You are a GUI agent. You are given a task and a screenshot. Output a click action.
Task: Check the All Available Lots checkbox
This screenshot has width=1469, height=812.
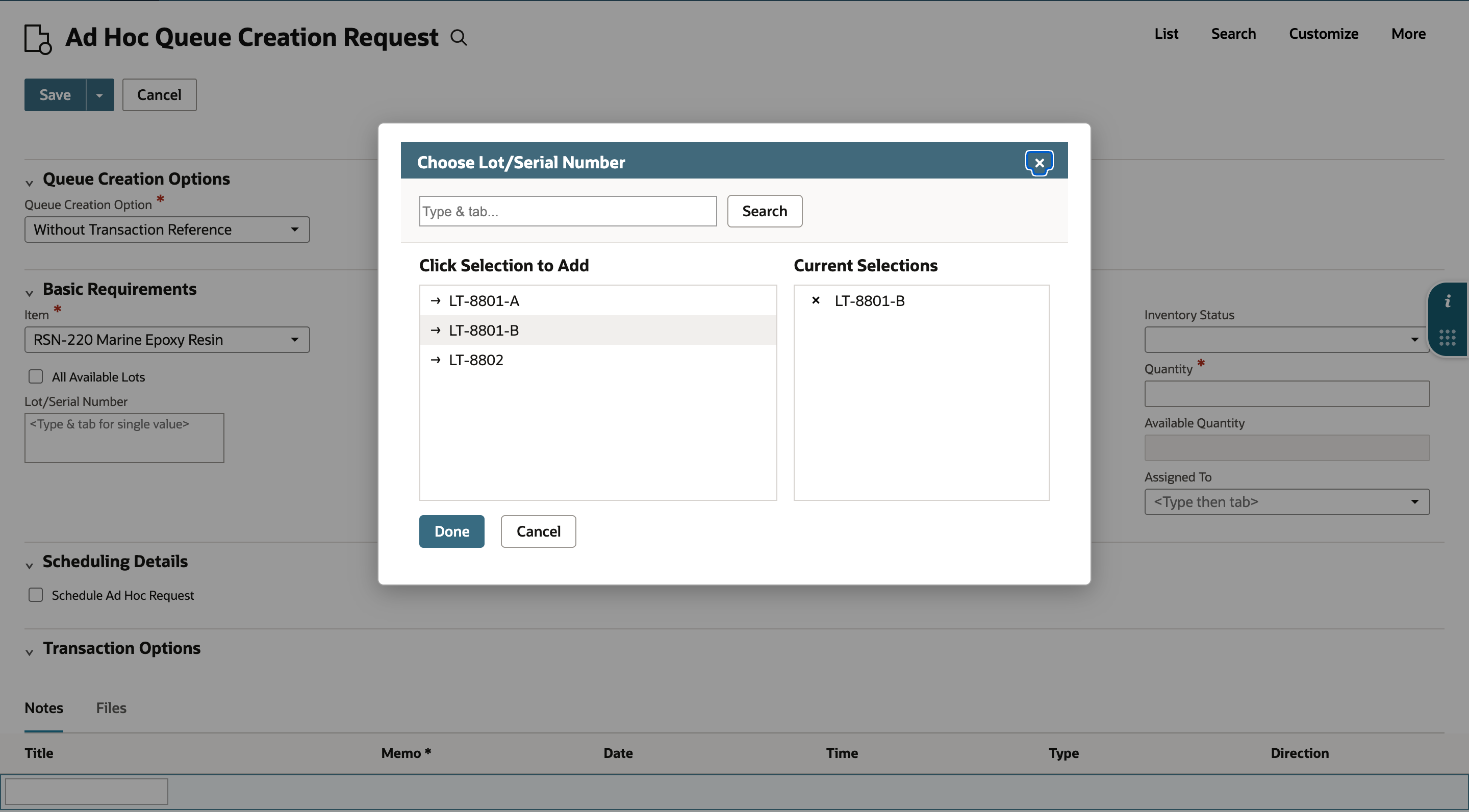[x=36, y=376]
